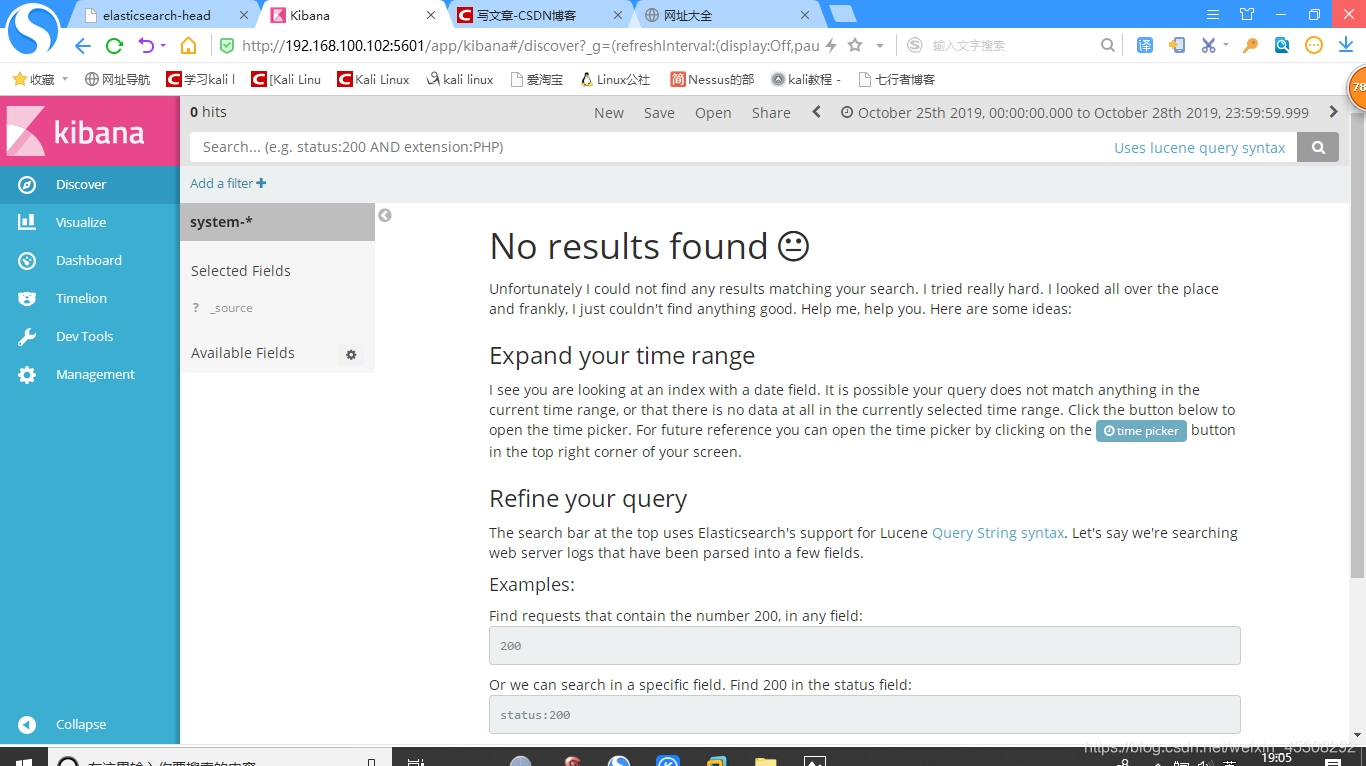This screenshot has height=766, width=1366.
Task: Open the Dashboard gauge icon
Action: point(27,260)
